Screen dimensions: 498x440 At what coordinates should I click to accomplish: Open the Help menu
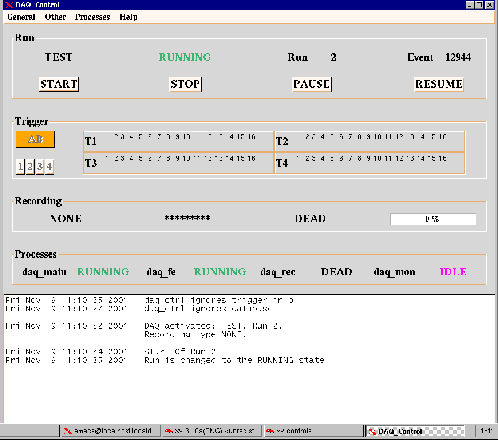coord(128,17)
